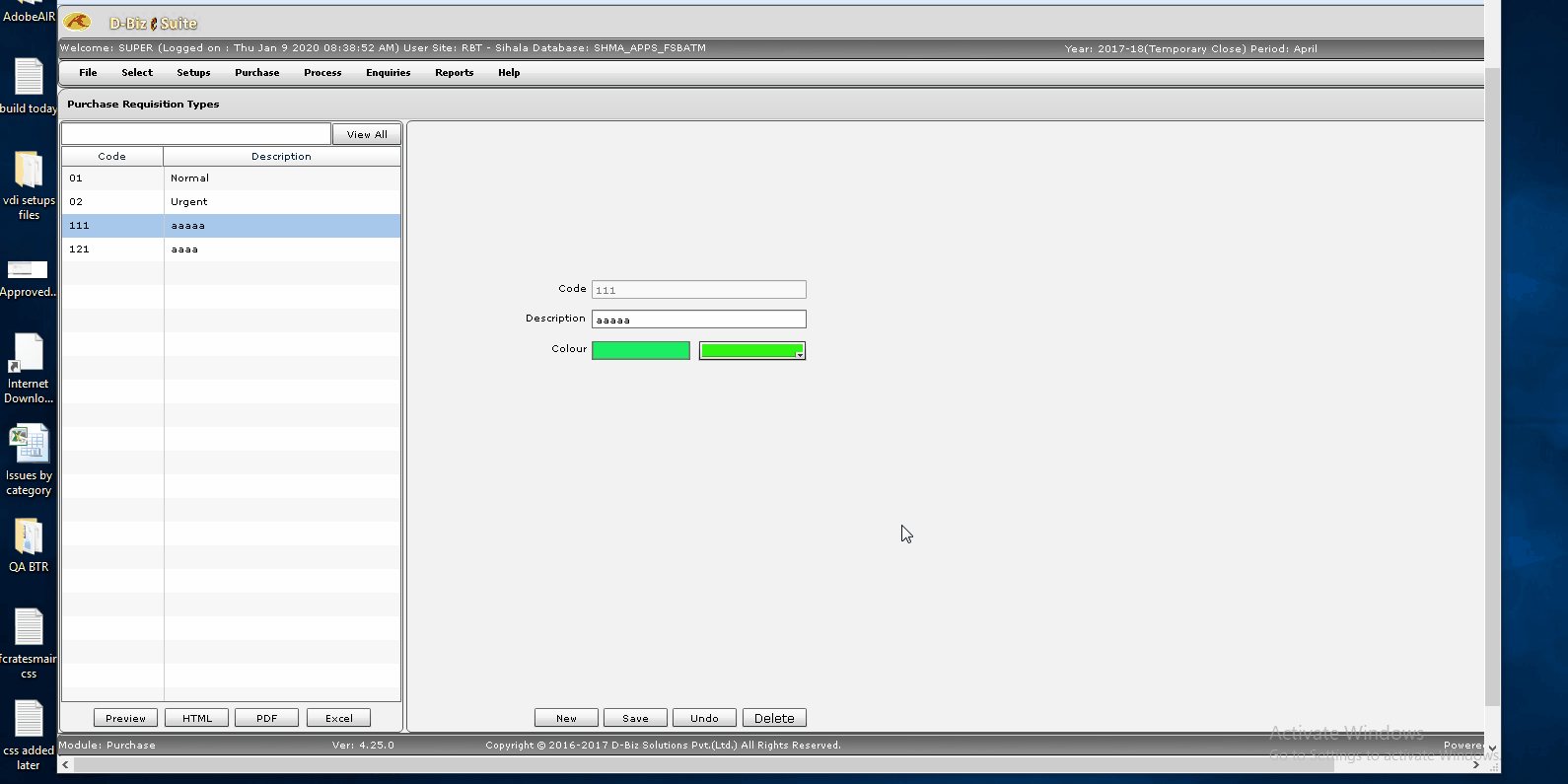This screenshot has height=784, width=1568.
Task: Open the Enquiries menu
Action: 388,73
